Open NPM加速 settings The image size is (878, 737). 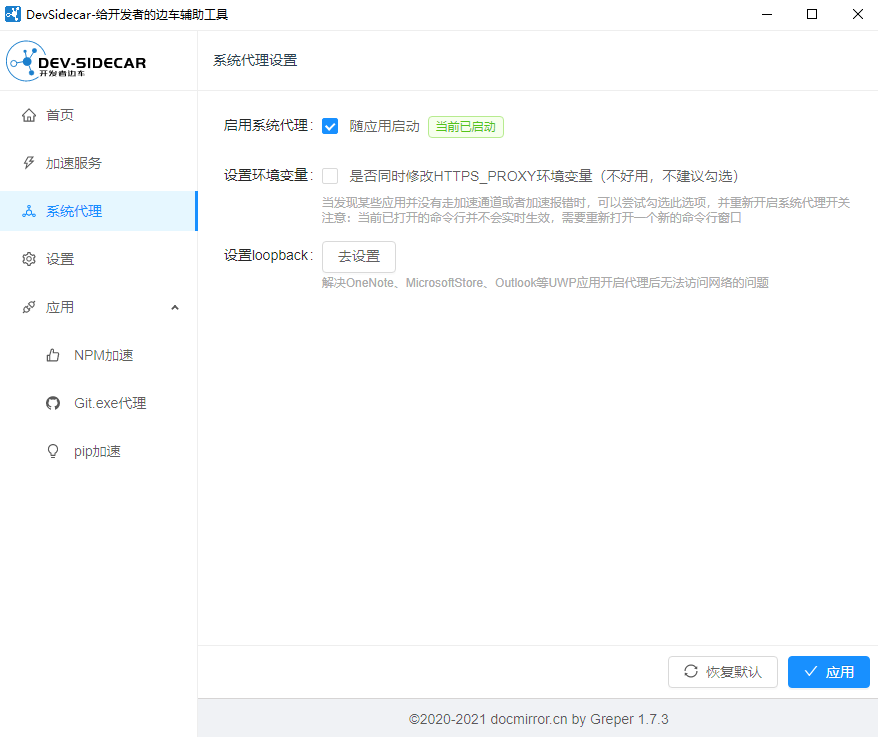[99, 355]
